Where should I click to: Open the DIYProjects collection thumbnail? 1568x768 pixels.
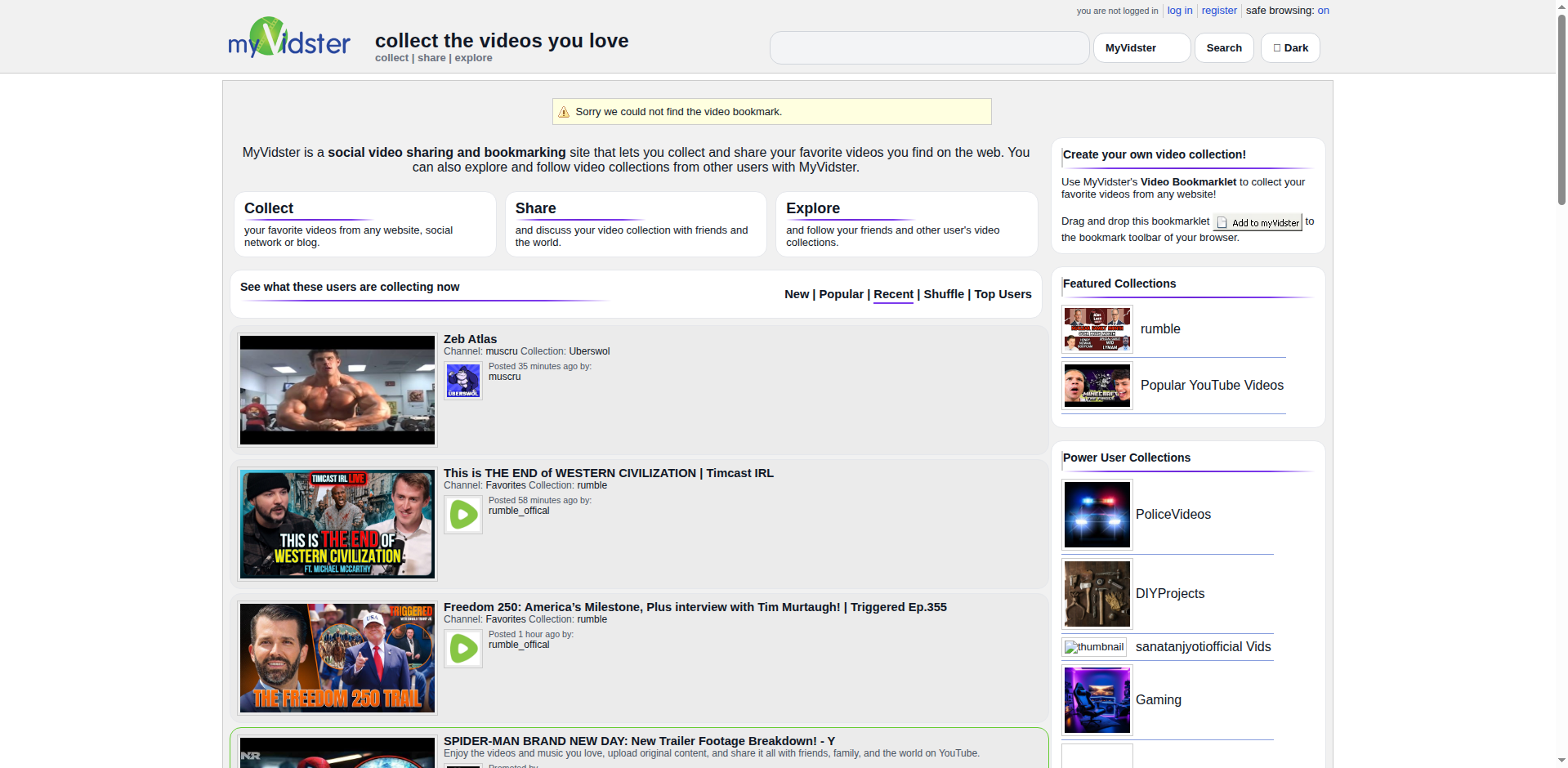click(x=1097, y=594)
